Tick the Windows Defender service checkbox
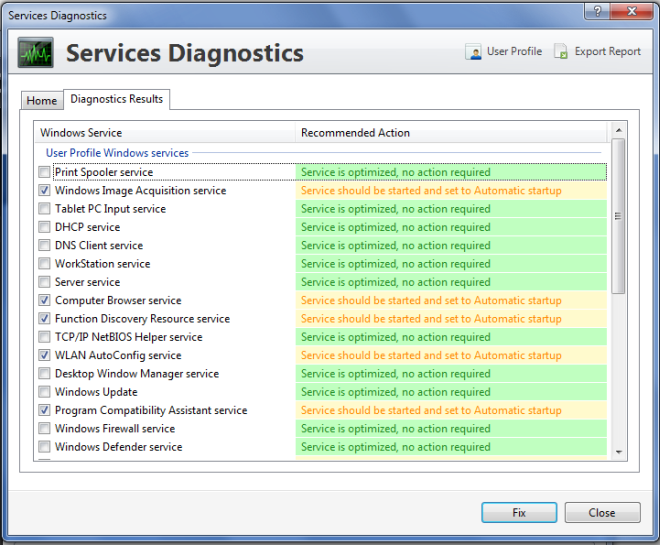The image size is (660, 545). 44,447
